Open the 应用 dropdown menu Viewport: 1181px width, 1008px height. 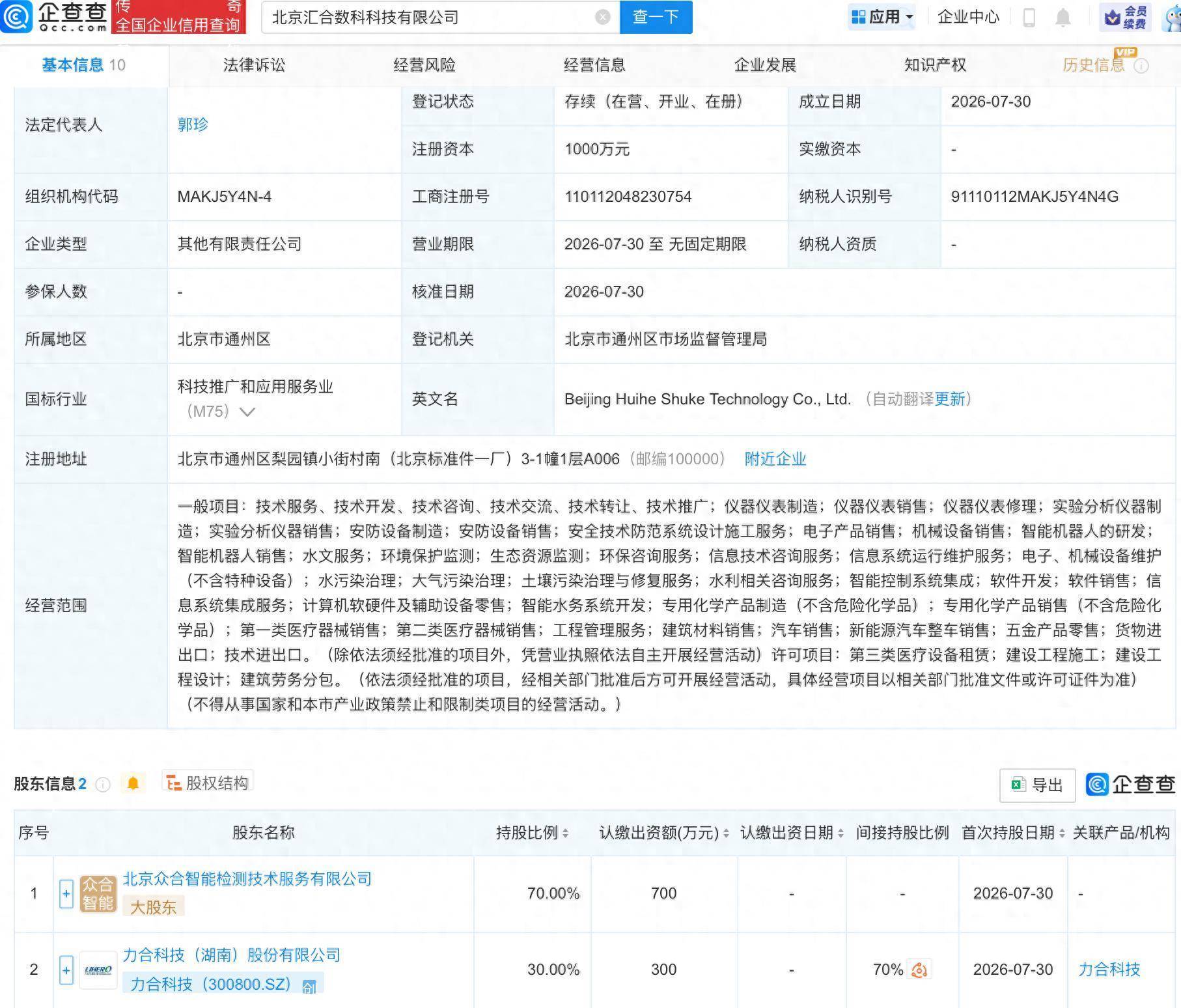click(882, 17)
